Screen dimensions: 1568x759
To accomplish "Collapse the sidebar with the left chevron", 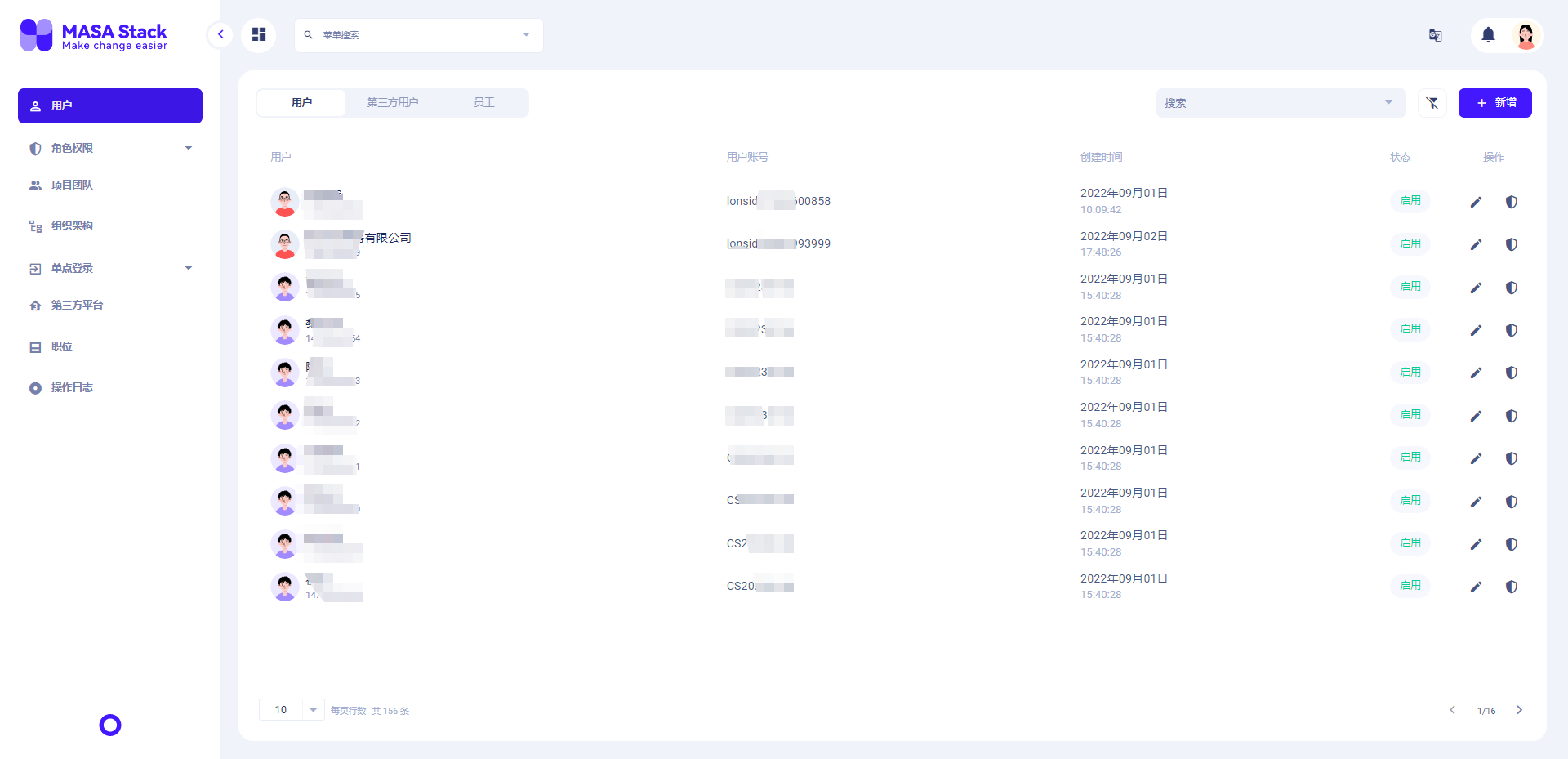I will 220,34.
